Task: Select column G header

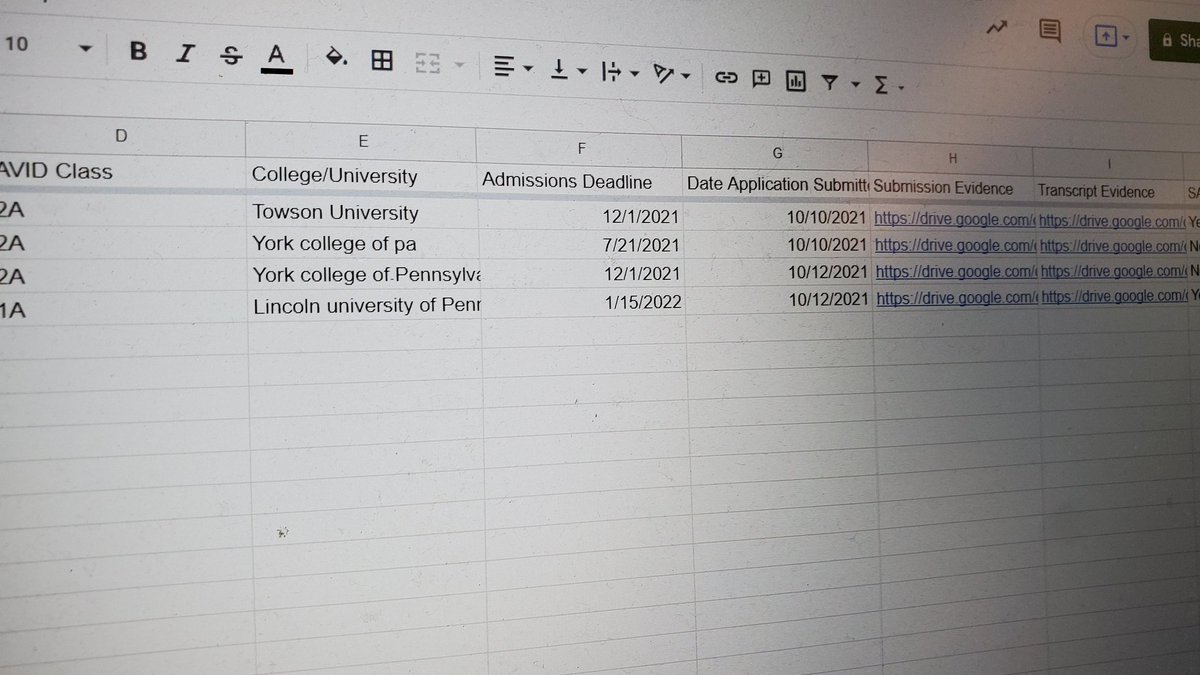Action: [x=777, y=153]
